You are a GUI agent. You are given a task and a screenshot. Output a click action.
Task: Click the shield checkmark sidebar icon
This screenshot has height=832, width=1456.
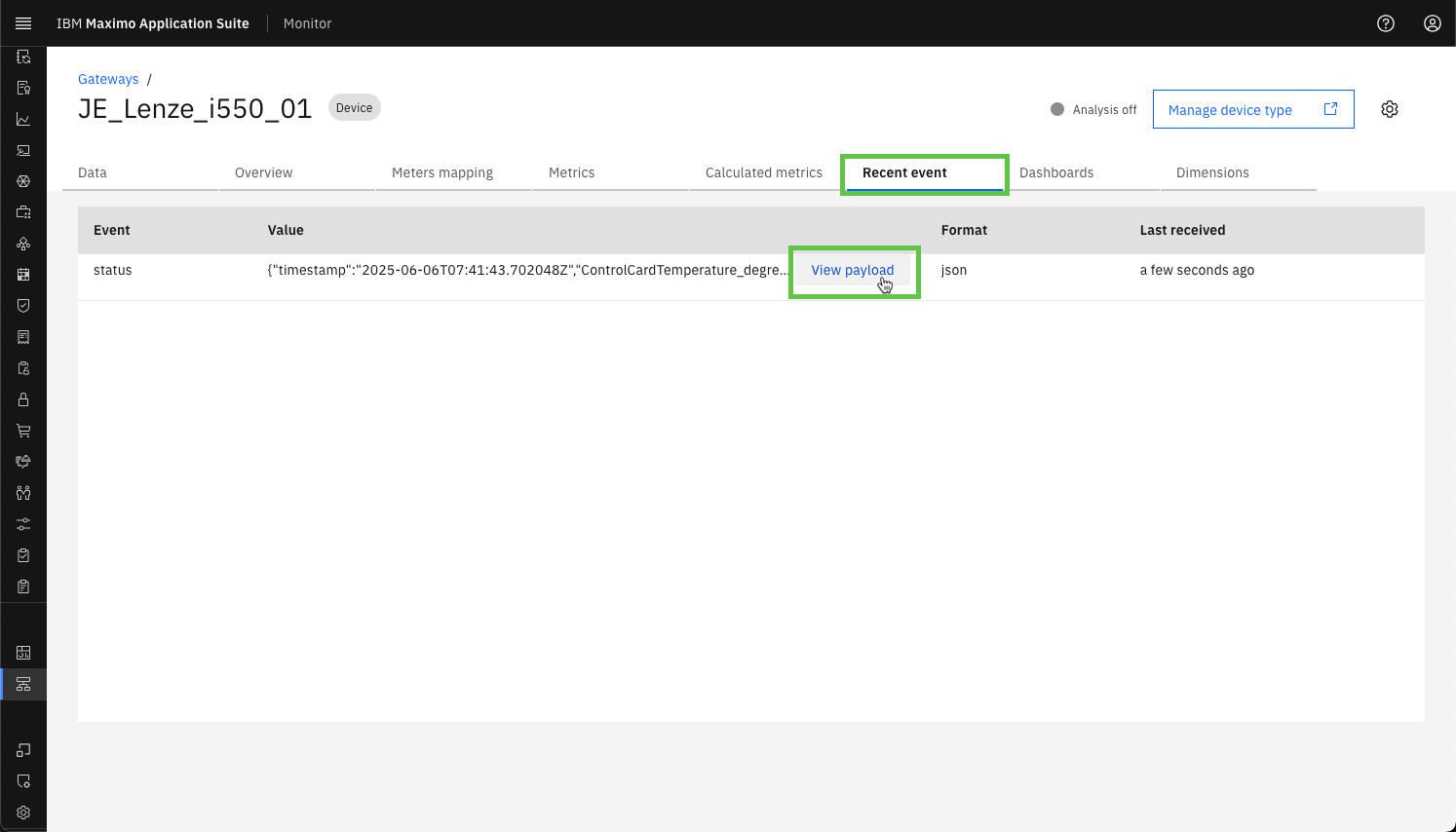click(x=23, y=306)
